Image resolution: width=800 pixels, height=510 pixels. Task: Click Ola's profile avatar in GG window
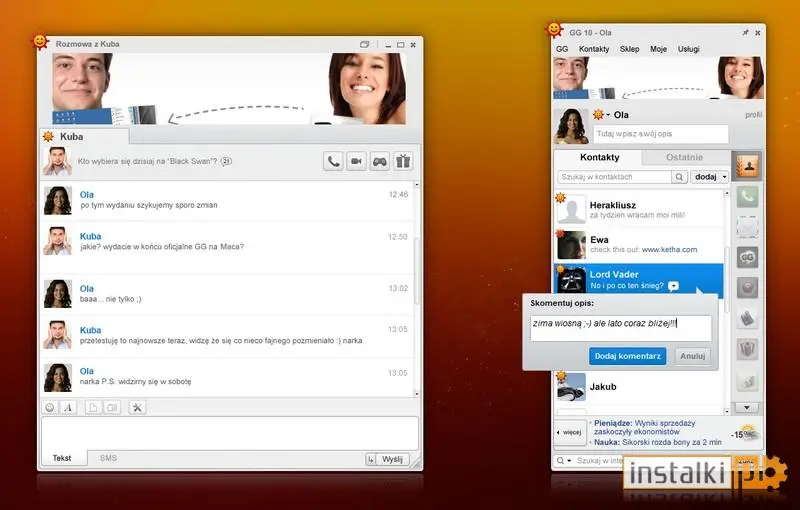click(571, 126)
